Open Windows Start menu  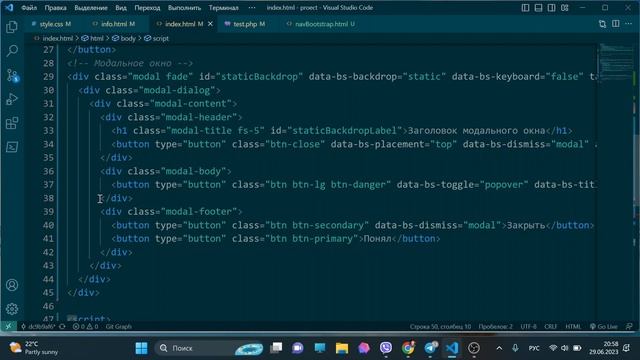[x=141, y=348]
